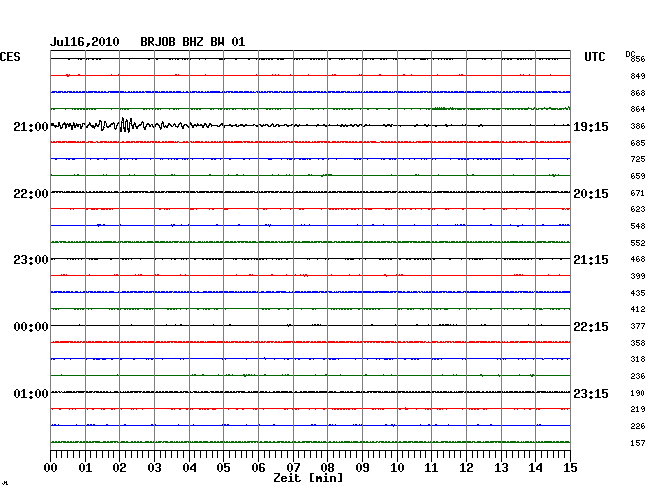Select the DC value 685
Viewport: 650px width, 494px height.
(x=638, y=143)
